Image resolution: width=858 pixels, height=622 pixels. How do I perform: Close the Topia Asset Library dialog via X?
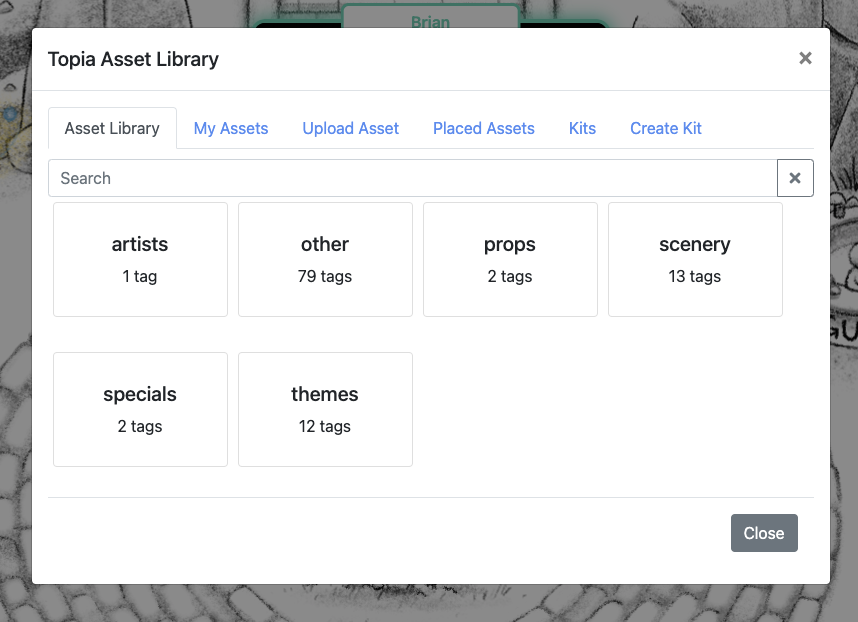click(805, 58)
